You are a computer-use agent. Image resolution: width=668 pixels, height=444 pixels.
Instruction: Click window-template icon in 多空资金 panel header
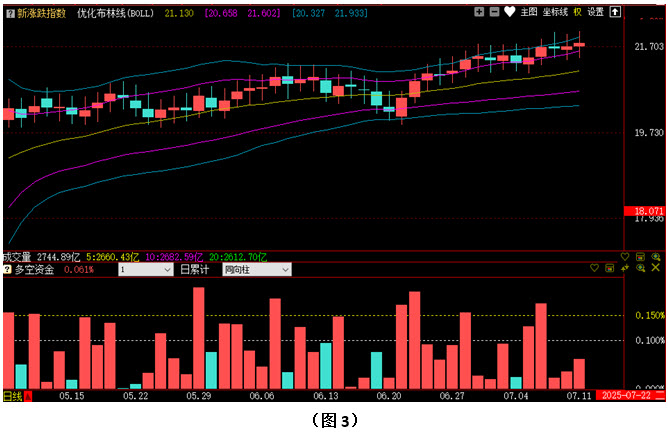coord(610,268)
